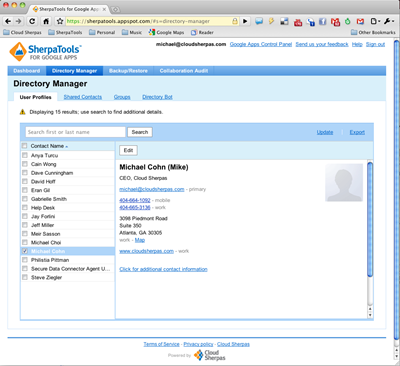Image resolution: width=400 pixels, height=366 pixels.
Task: Select the User Profiles sub-tab
Action: point(35,97)
